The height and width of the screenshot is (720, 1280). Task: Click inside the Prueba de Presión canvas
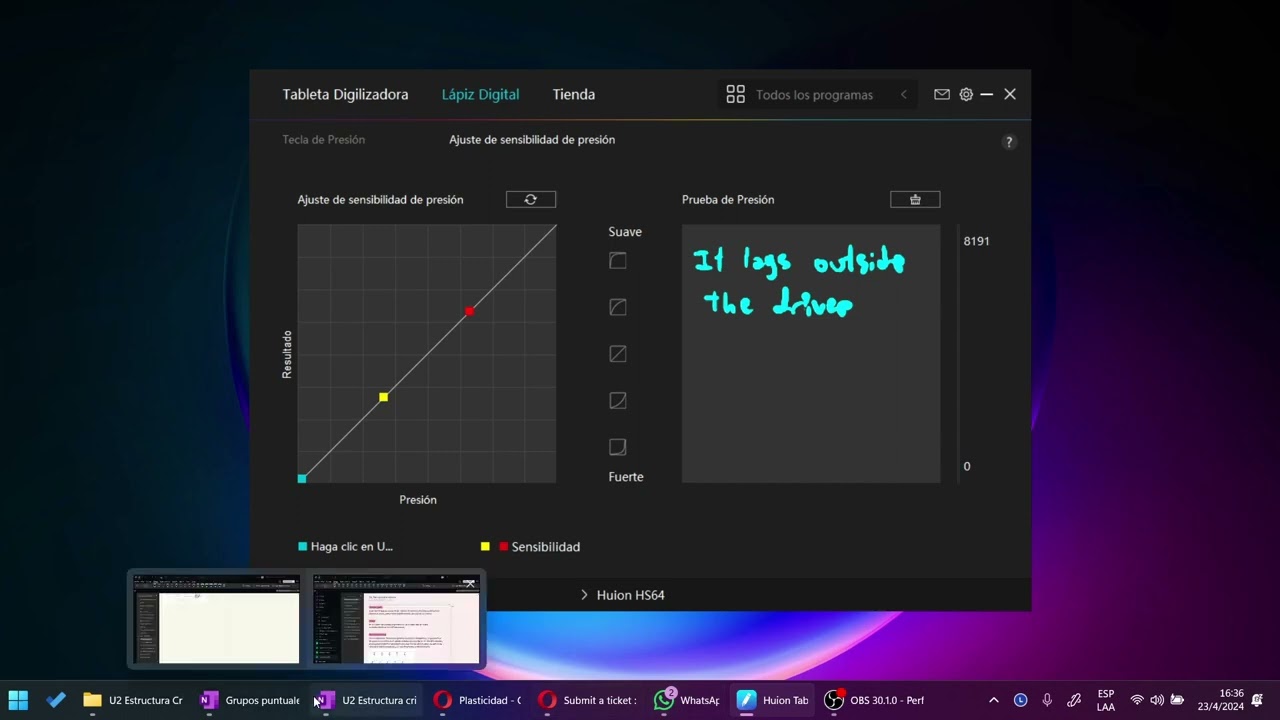click(811, 354)
